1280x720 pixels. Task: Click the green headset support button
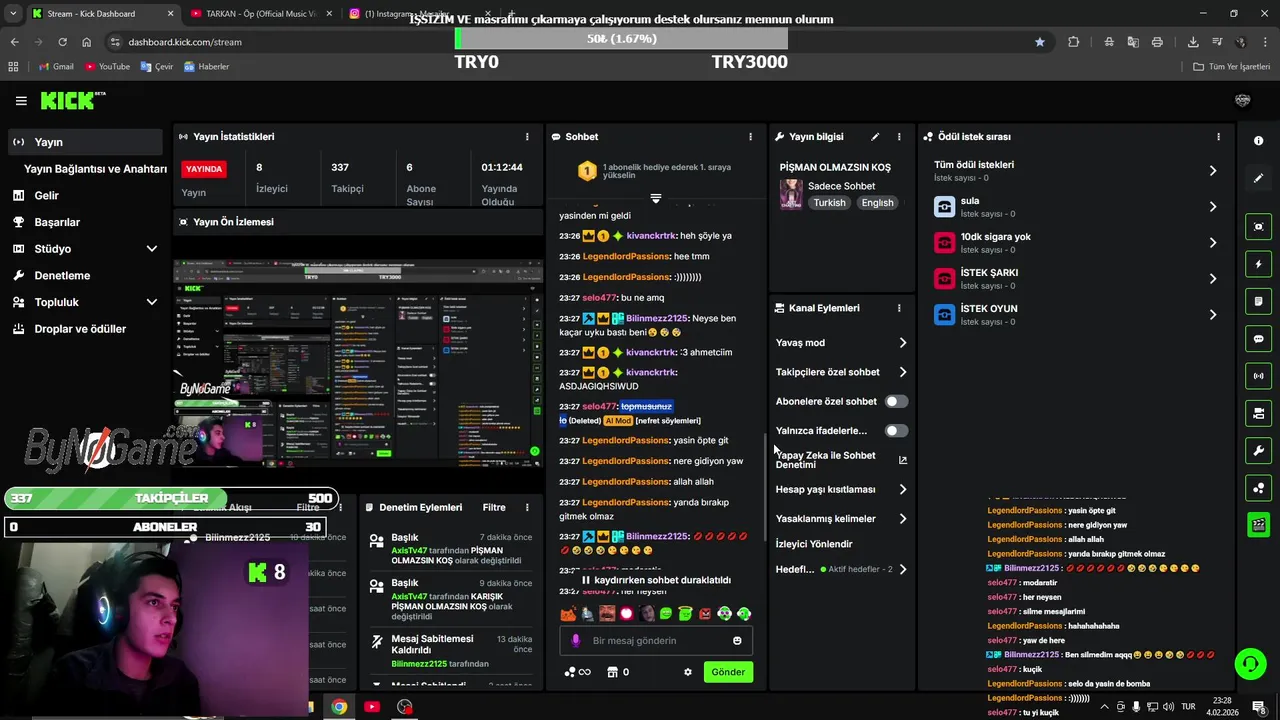pos(1249,664)
